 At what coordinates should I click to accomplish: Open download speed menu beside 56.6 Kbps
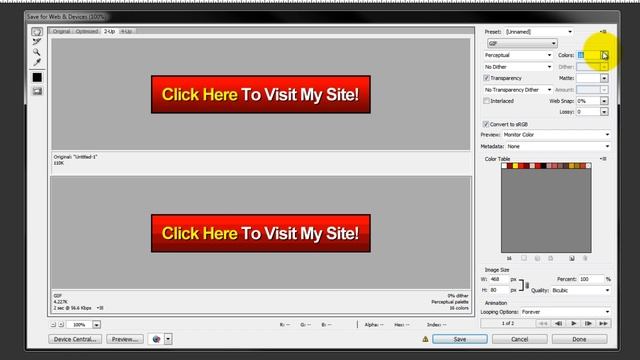(100, 308)
